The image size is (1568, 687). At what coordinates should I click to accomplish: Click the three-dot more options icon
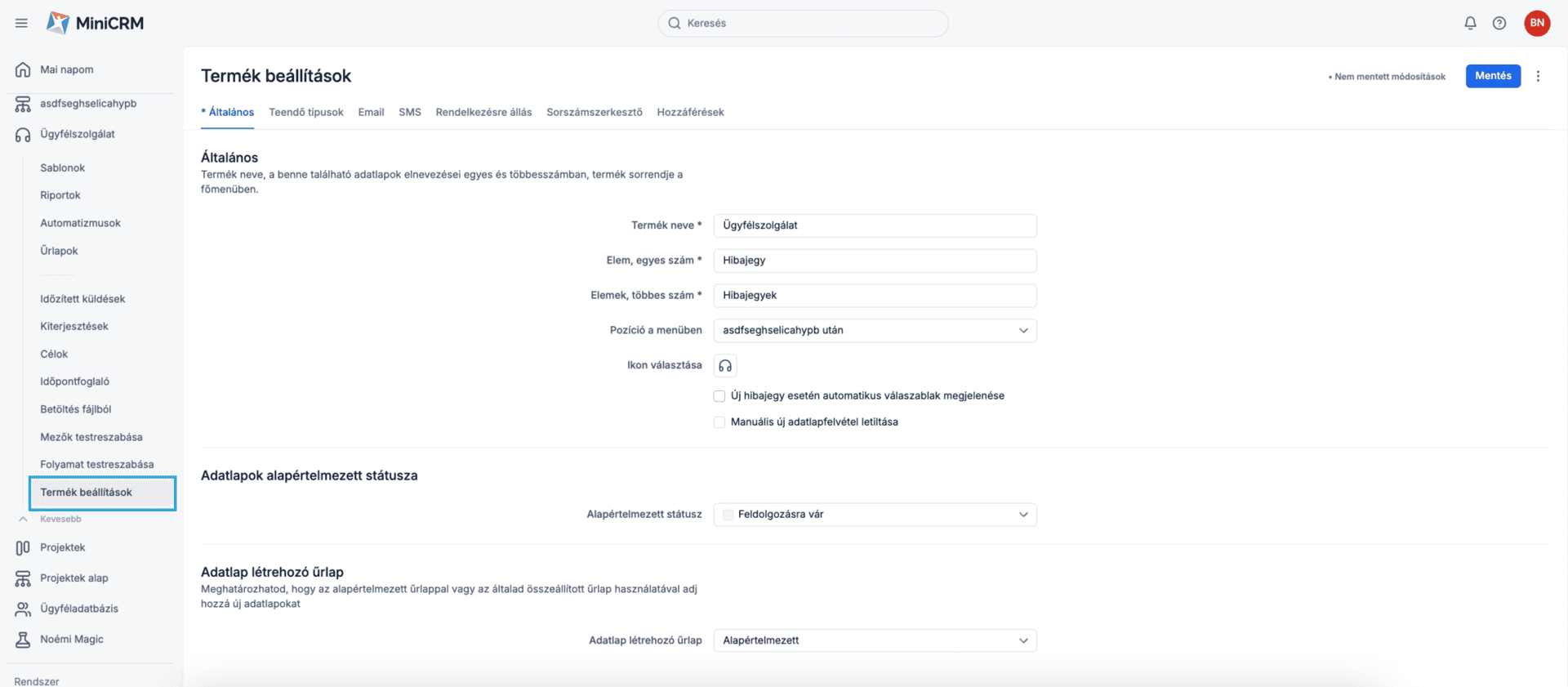(1538, 76)
